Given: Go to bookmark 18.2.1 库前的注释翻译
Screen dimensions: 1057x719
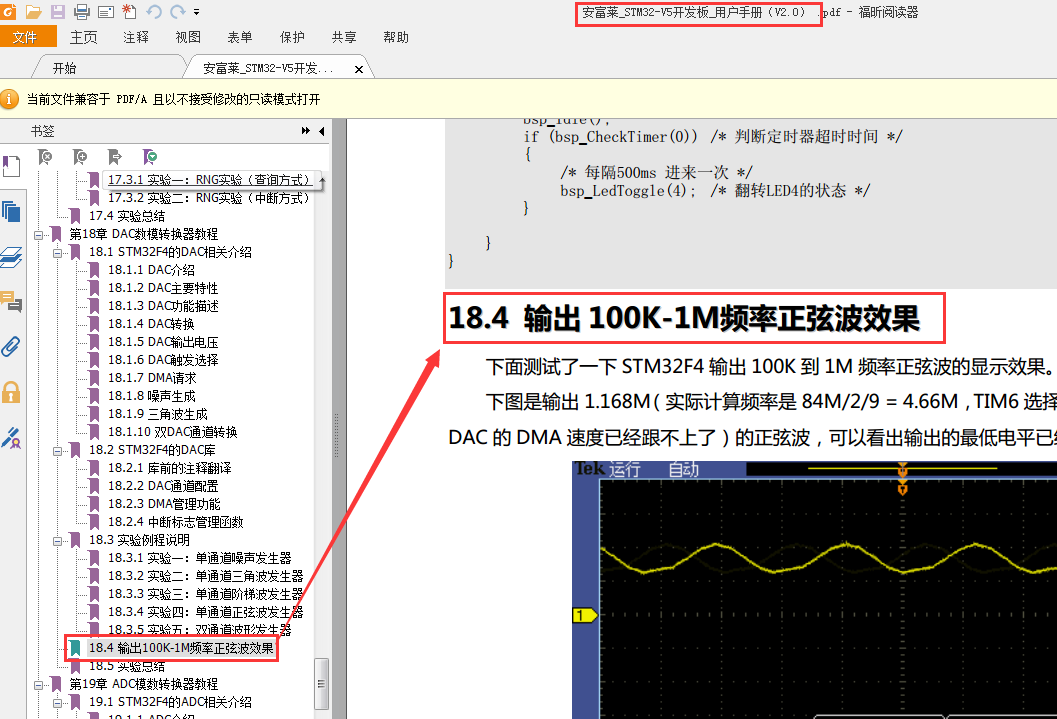Looking at the screenshot, I should (x=169, y=468).
